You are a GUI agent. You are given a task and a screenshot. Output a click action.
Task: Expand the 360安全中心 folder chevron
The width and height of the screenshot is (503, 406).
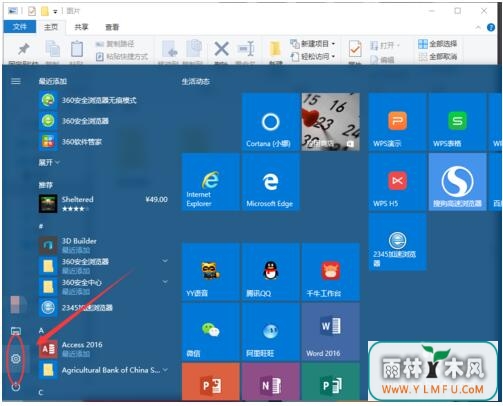point(165,282)
